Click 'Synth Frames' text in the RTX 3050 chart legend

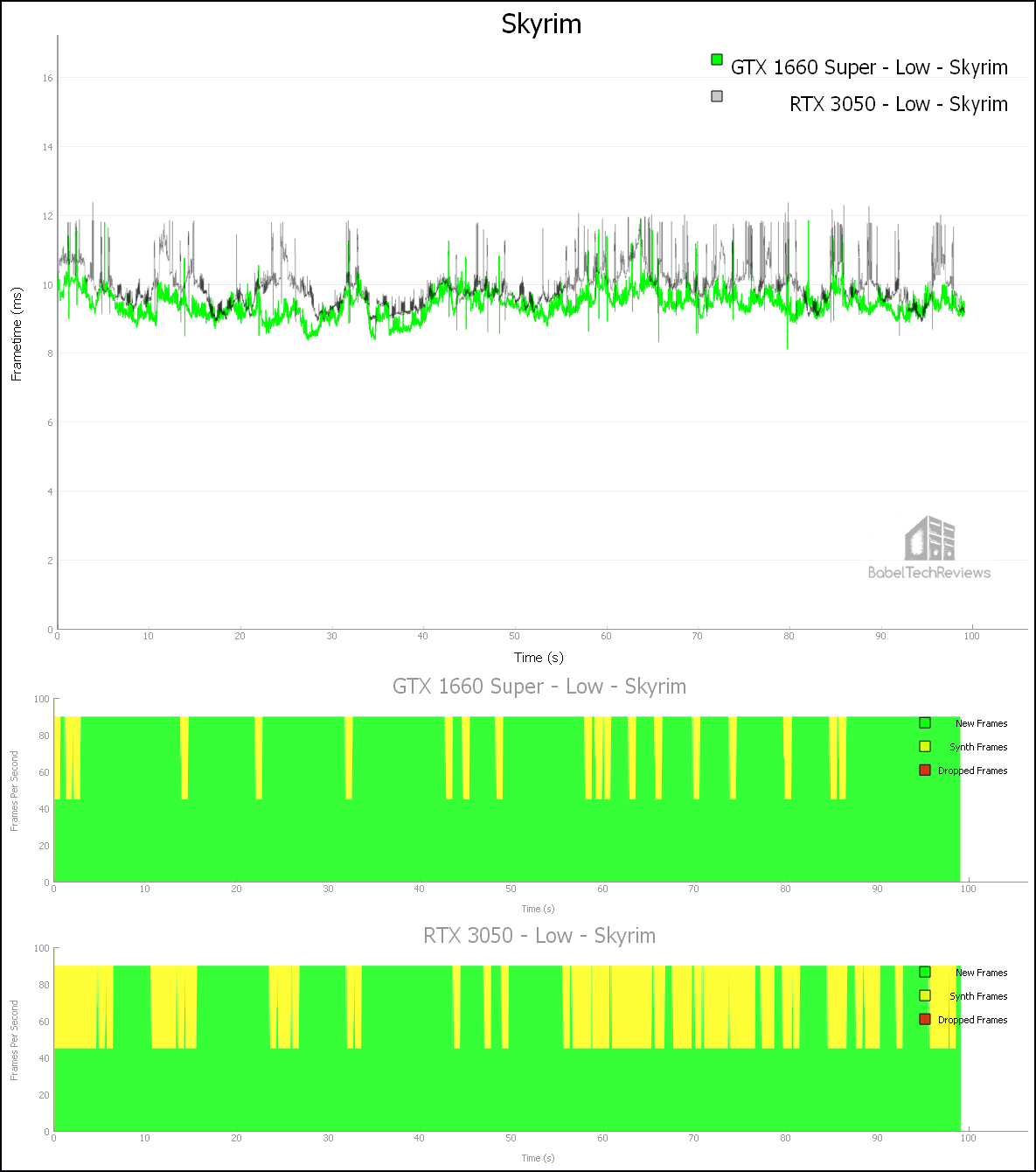click(x=978, y=996)
